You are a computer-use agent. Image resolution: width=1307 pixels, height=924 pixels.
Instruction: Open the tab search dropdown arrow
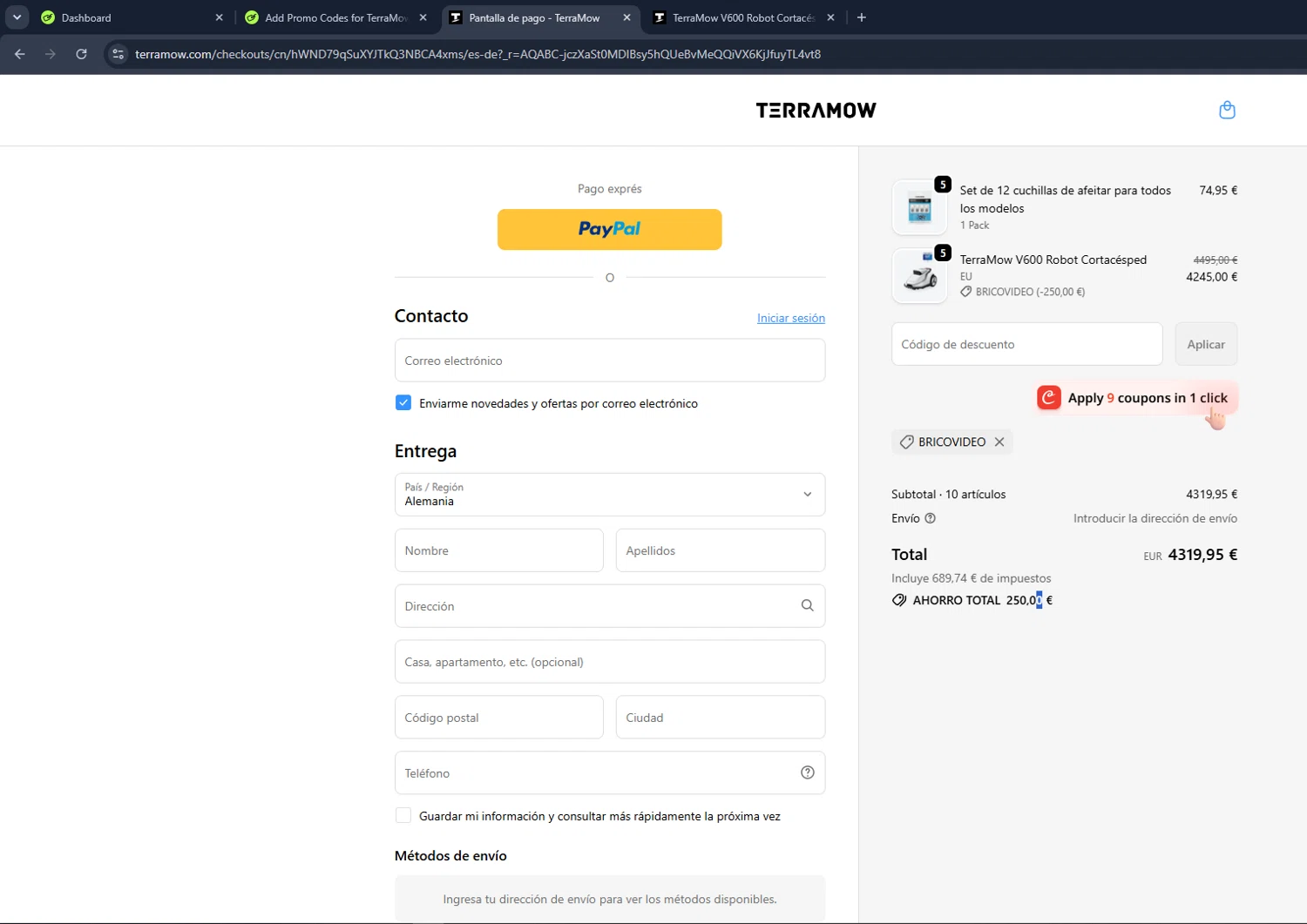click(x=17, y=17)
